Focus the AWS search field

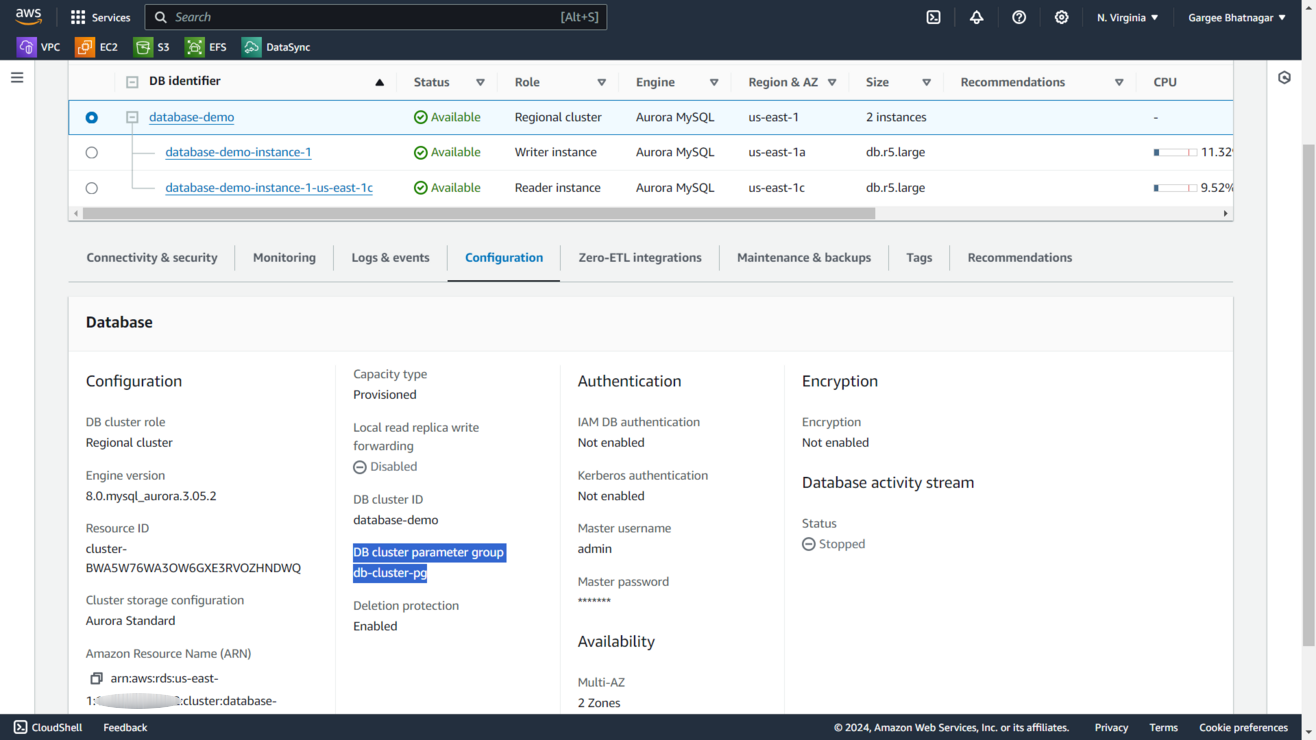coord(376,17)
